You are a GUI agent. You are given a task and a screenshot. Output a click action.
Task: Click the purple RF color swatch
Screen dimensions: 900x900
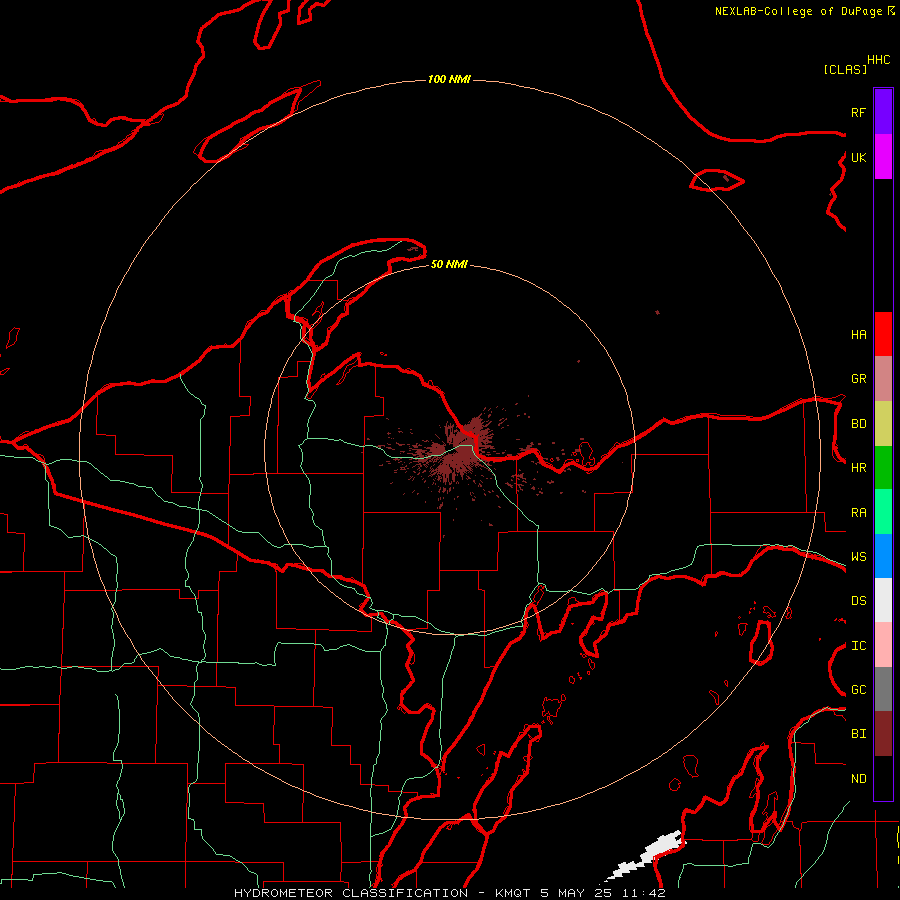[x=883, y=112]
